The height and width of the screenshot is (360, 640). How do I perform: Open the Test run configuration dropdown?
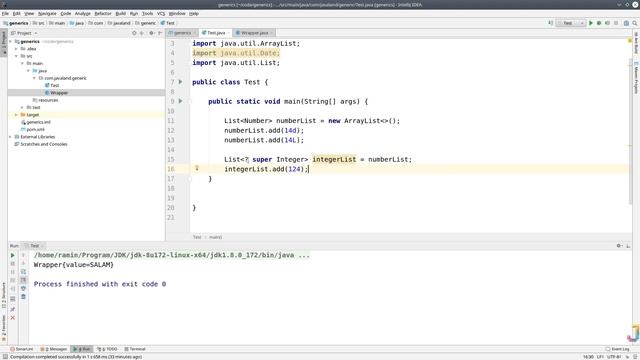571,23
